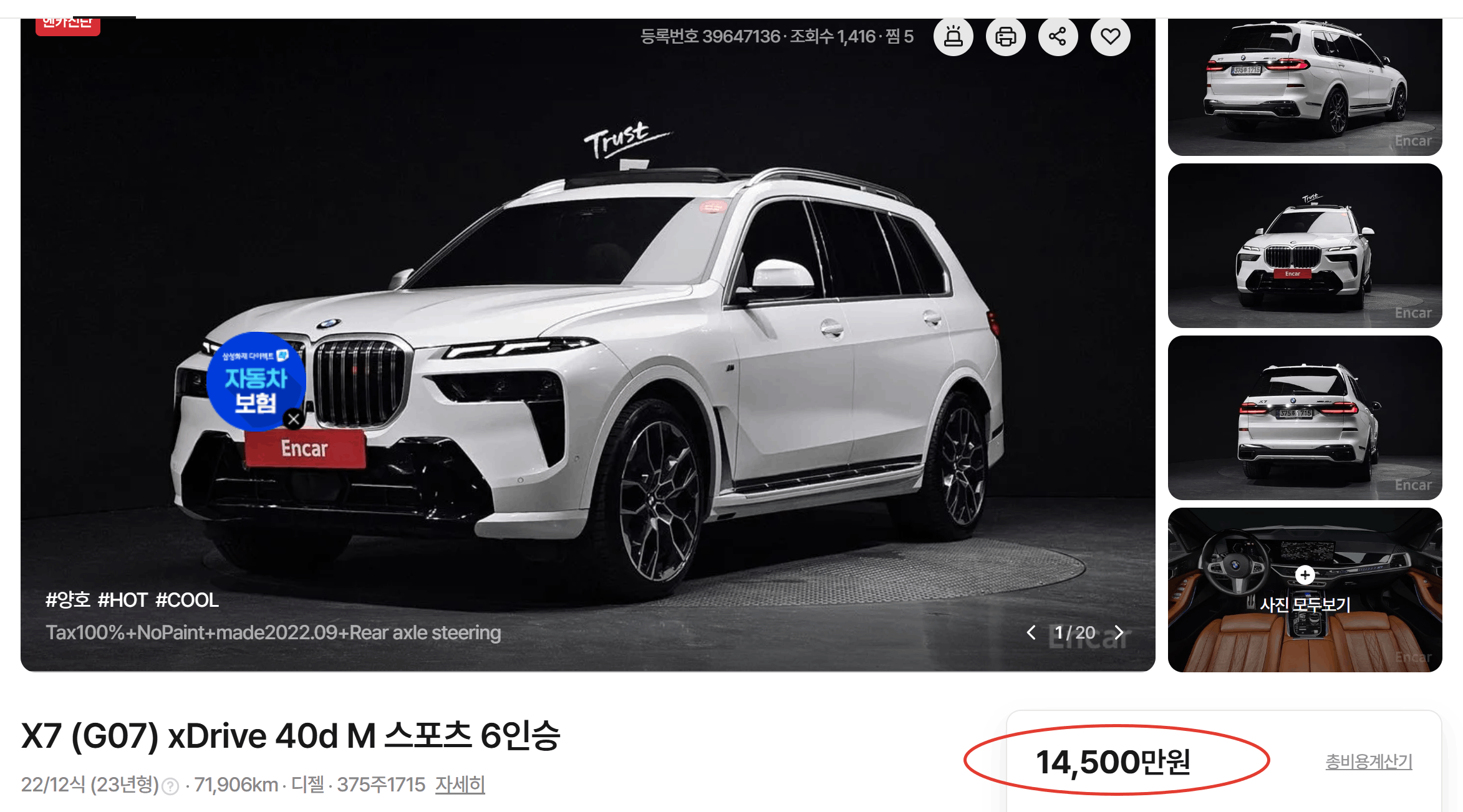
Task: Click the model year help question icon
Action: [x=170, y=786]
